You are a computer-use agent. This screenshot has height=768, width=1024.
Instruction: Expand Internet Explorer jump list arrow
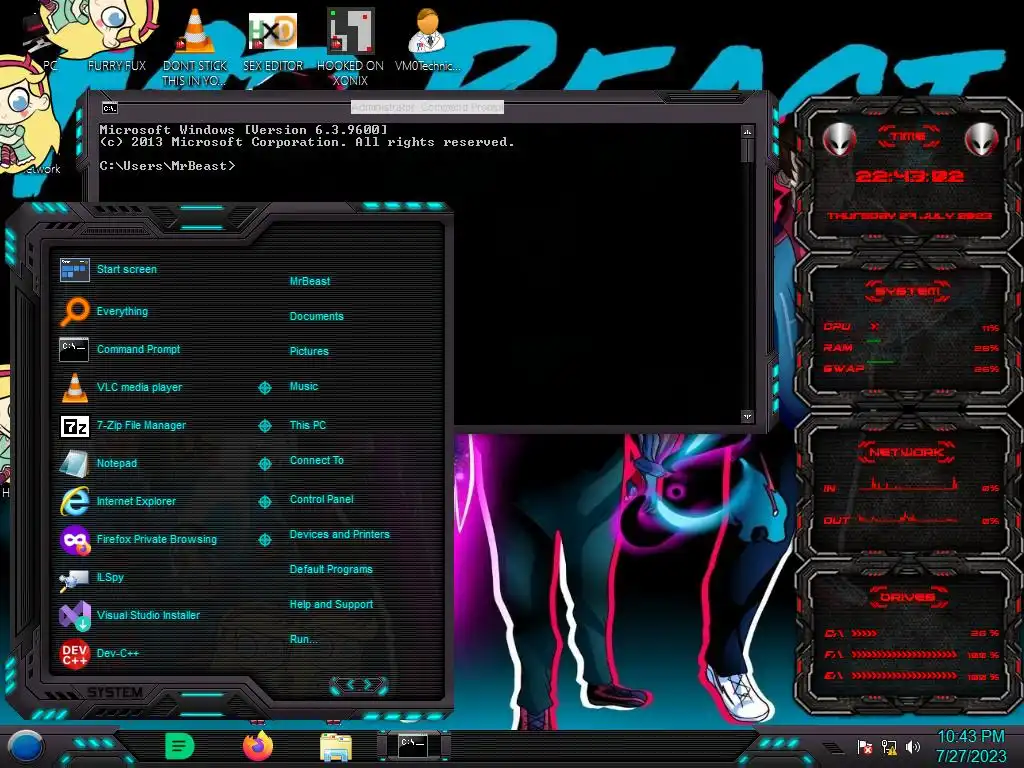pos(264,502)
